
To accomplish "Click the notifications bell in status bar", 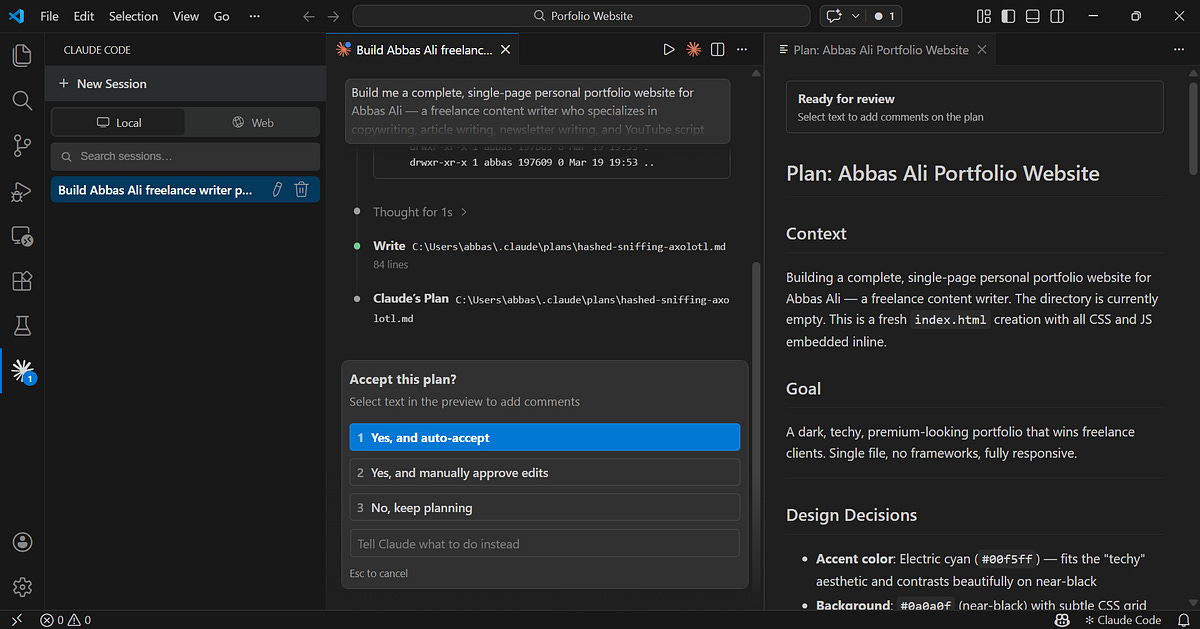I will point(1184,620).
